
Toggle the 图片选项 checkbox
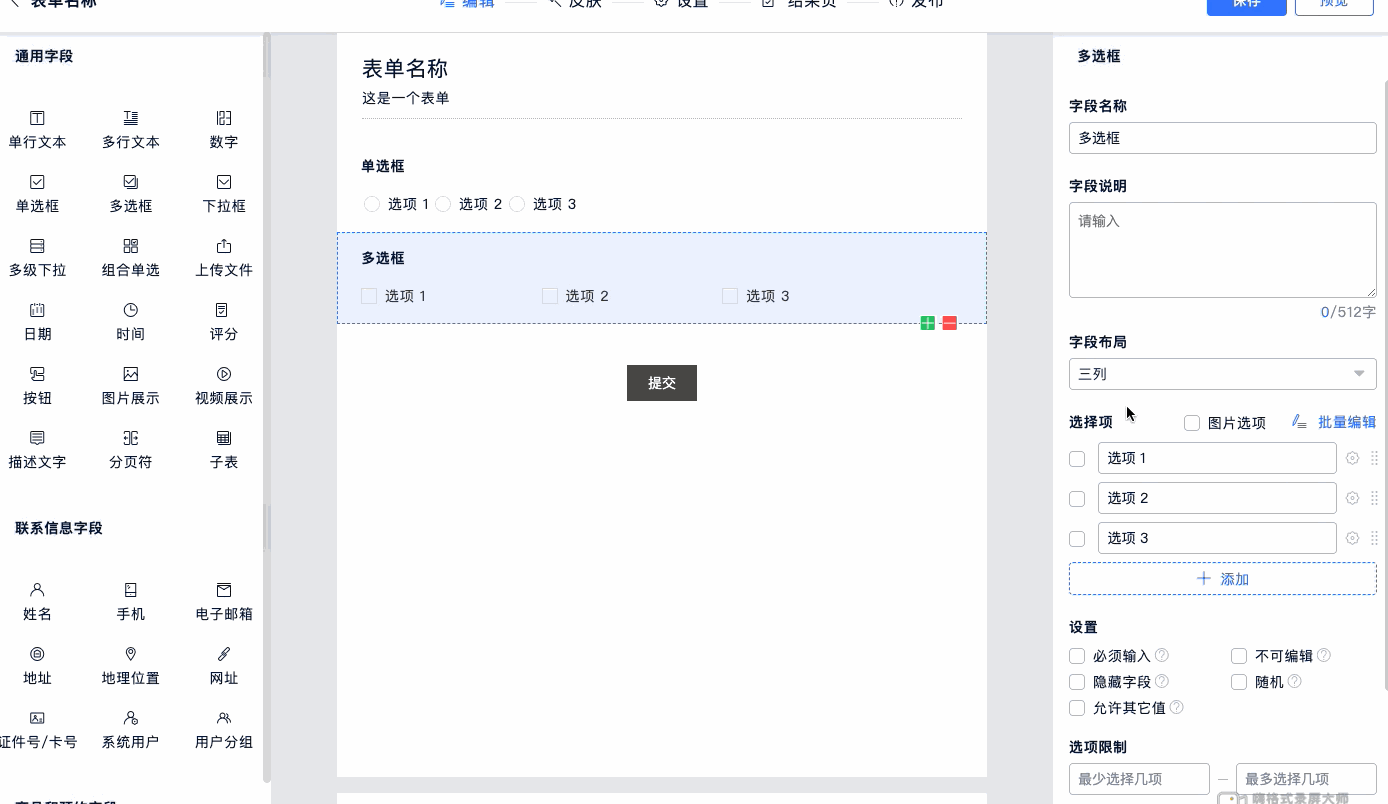[x=1192, y=423]
